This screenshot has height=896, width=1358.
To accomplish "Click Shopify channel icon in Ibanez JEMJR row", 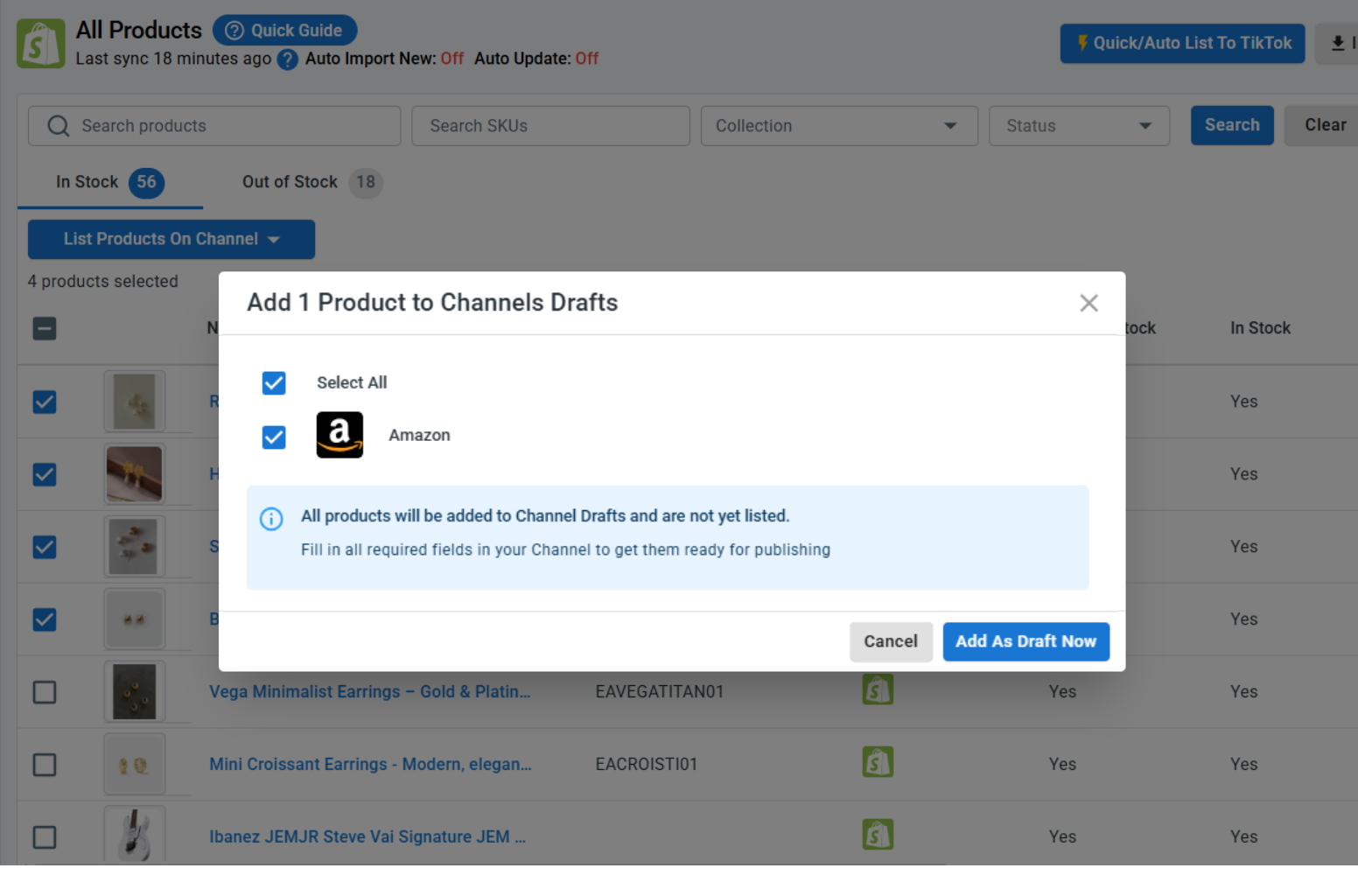I will pyautogui.click(x=878, y=835).
